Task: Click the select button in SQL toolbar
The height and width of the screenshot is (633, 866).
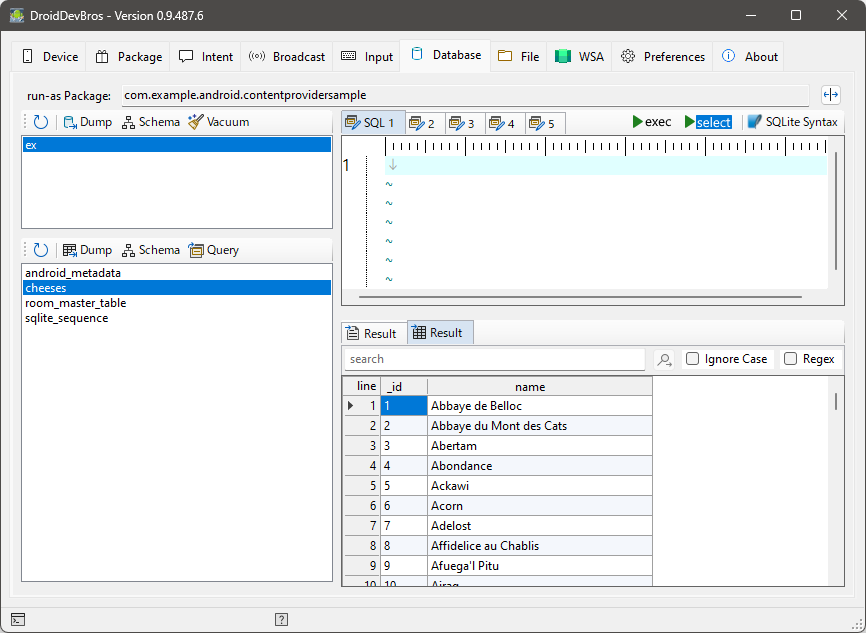Action: 708,122
